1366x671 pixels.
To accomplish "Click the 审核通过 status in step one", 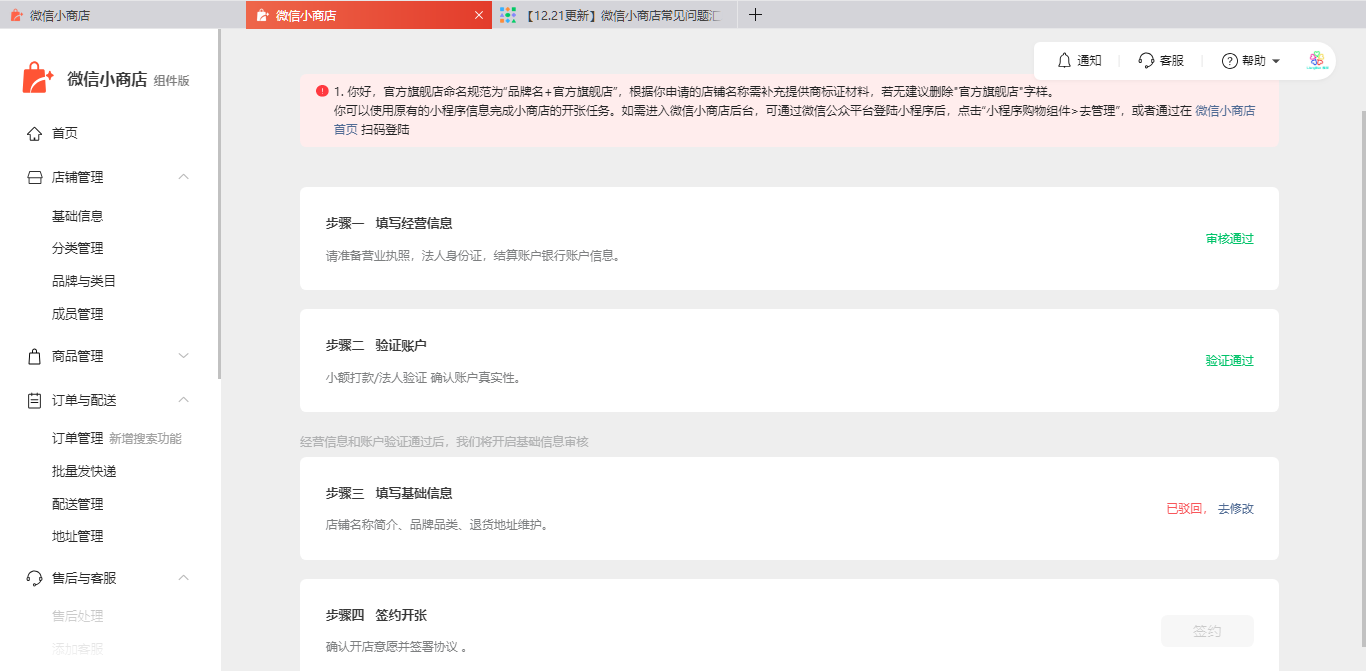I will pyautogui.click(x=1229, y=239).
